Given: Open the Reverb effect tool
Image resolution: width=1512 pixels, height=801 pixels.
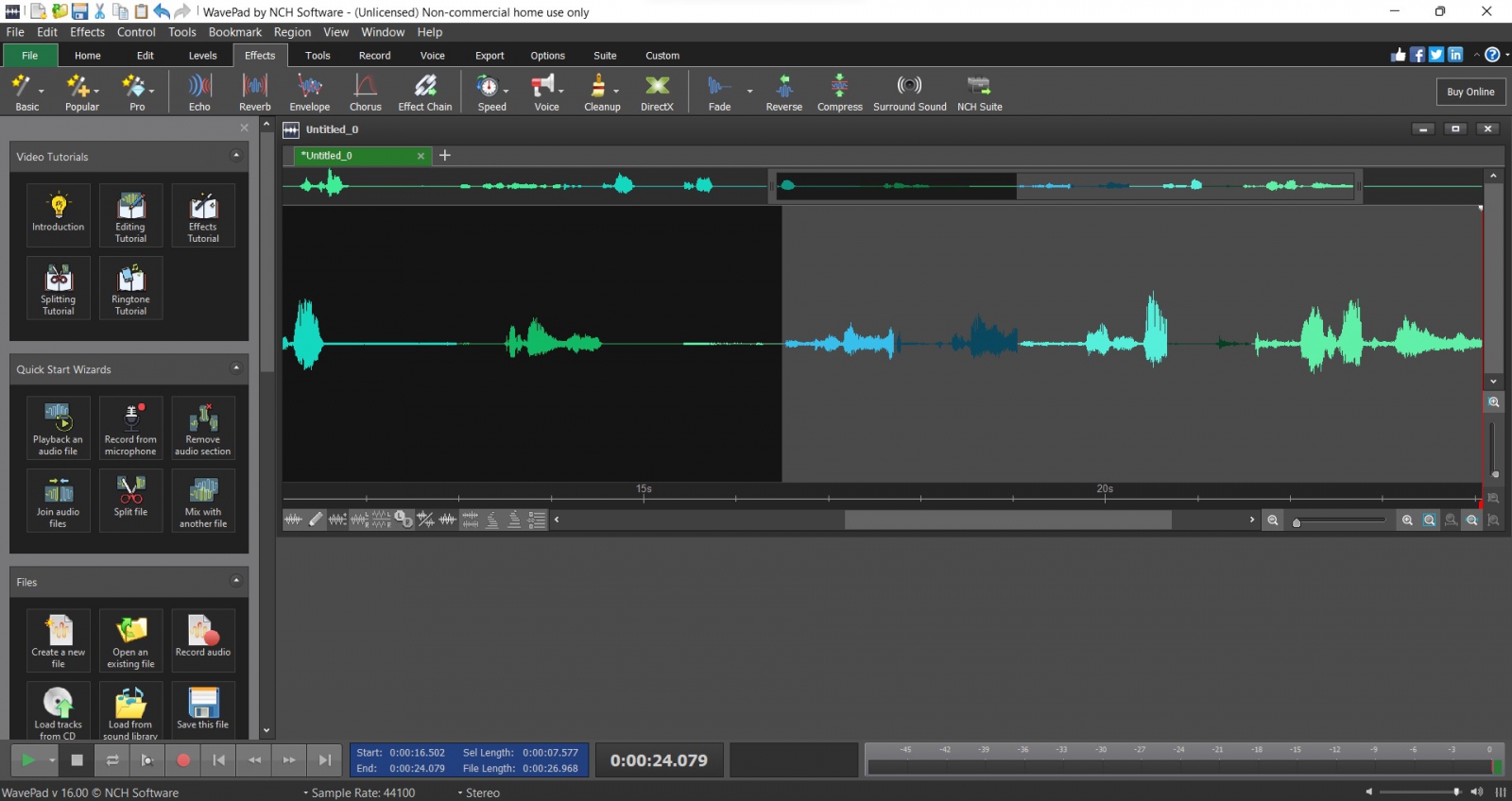Looking at the screenshot, I should tap(254, 93).
